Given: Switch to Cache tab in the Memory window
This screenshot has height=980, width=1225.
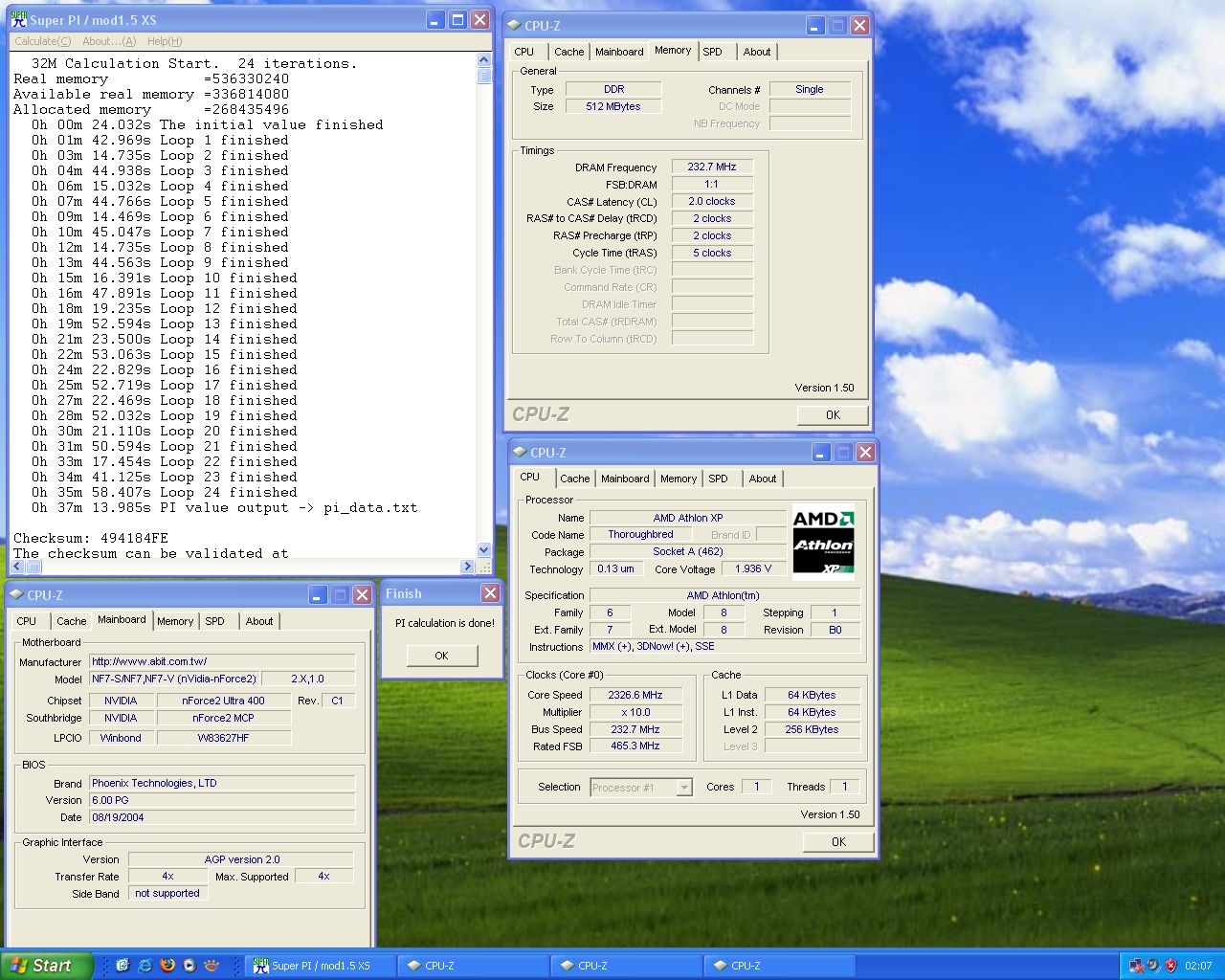Looking at the screenshot, I should 568,52.
